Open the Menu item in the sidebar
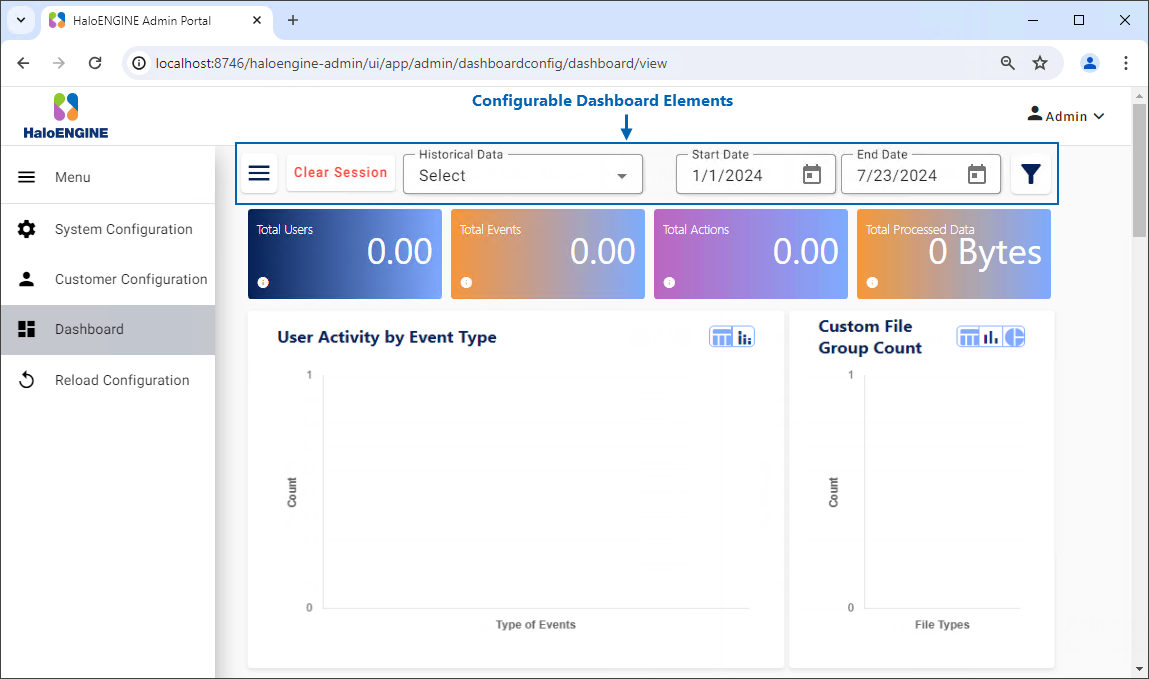 pos(72,176)
